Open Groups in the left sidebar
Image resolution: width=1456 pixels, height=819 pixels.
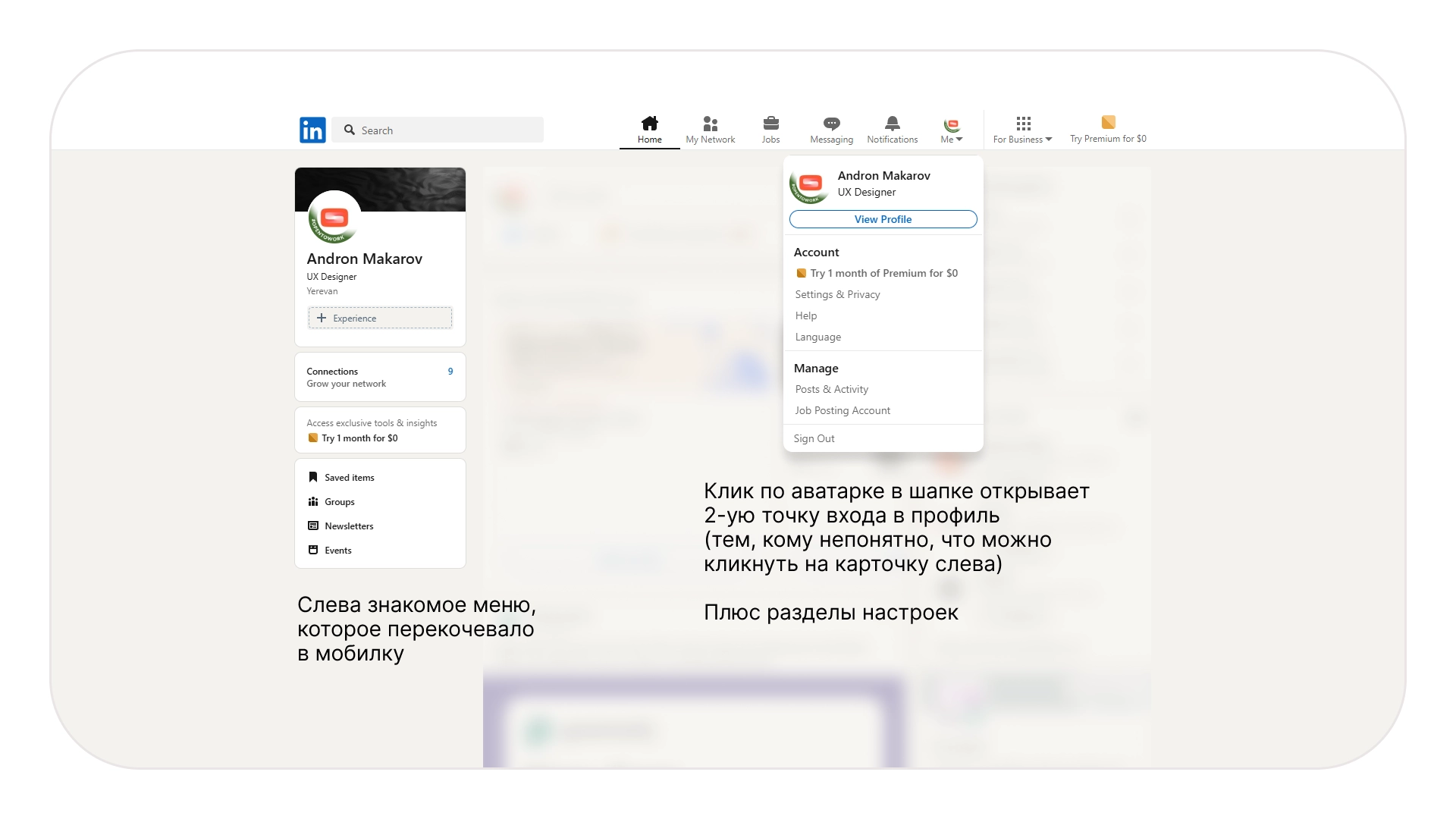339,502
